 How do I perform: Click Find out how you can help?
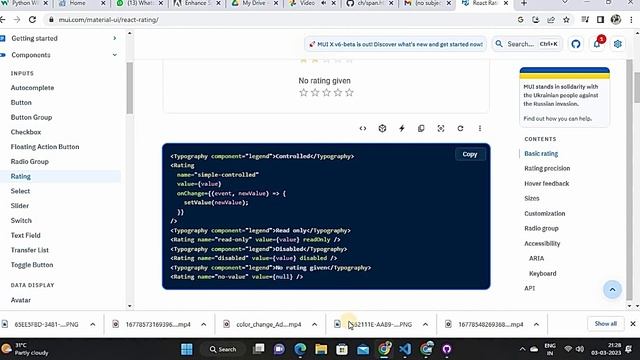coord(558,119)
